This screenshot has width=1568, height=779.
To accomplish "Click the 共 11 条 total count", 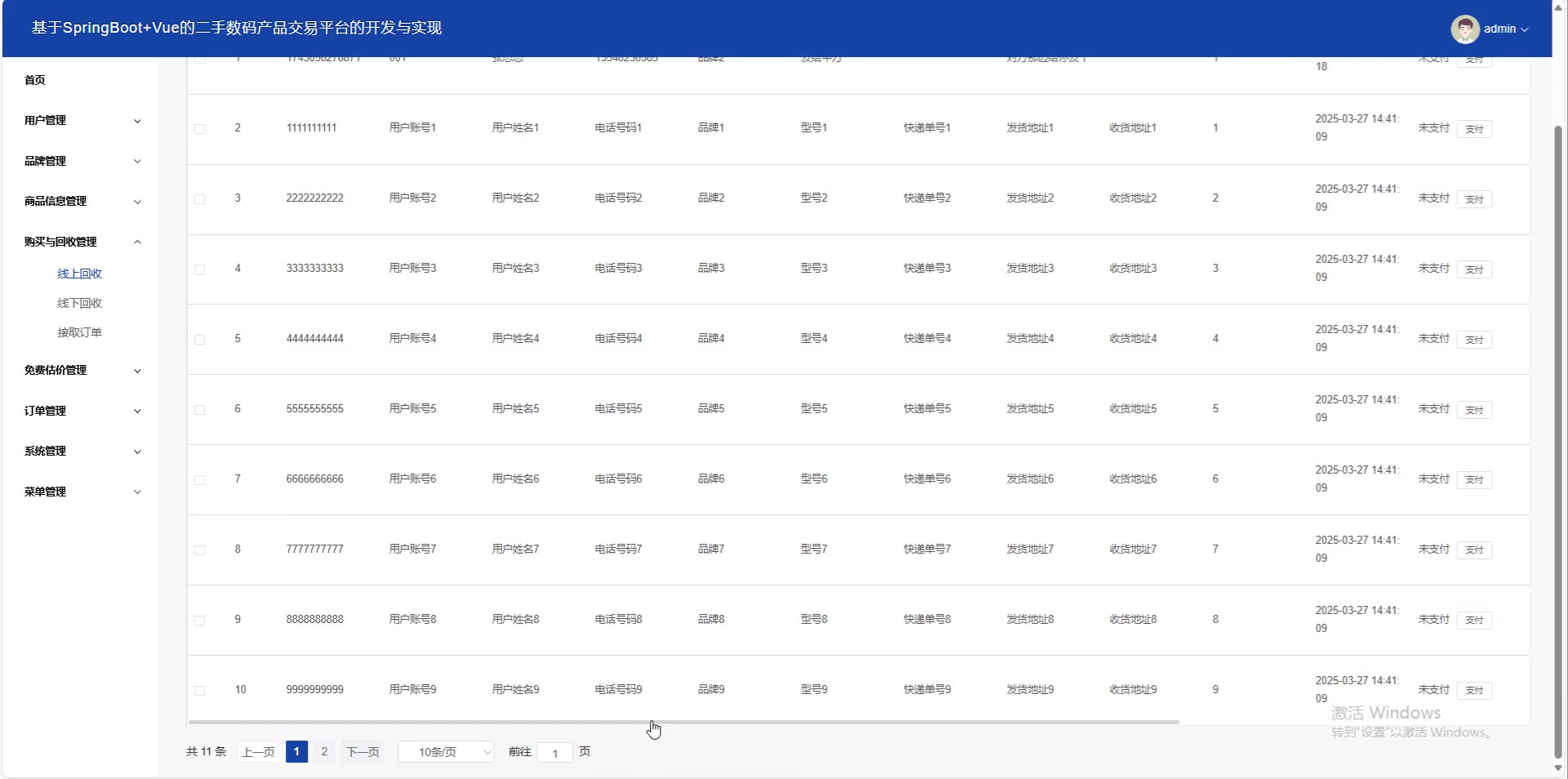I will tap(206, 752).
